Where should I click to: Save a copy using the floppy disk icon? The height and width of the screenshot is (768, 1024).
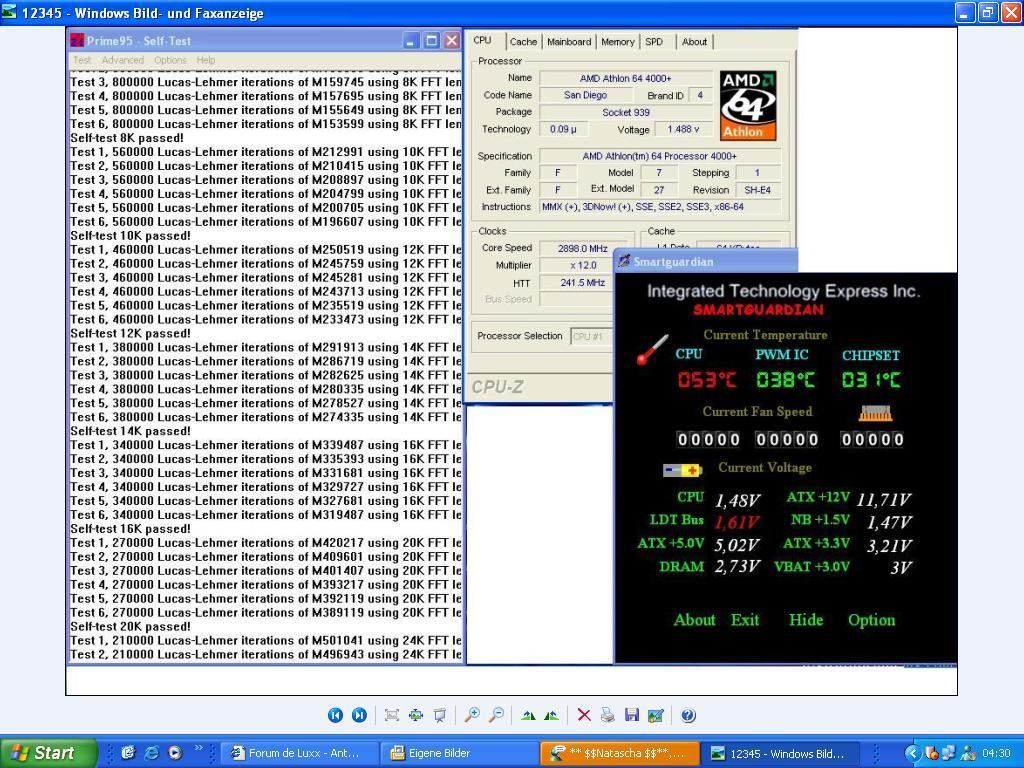tap(632, 715)
